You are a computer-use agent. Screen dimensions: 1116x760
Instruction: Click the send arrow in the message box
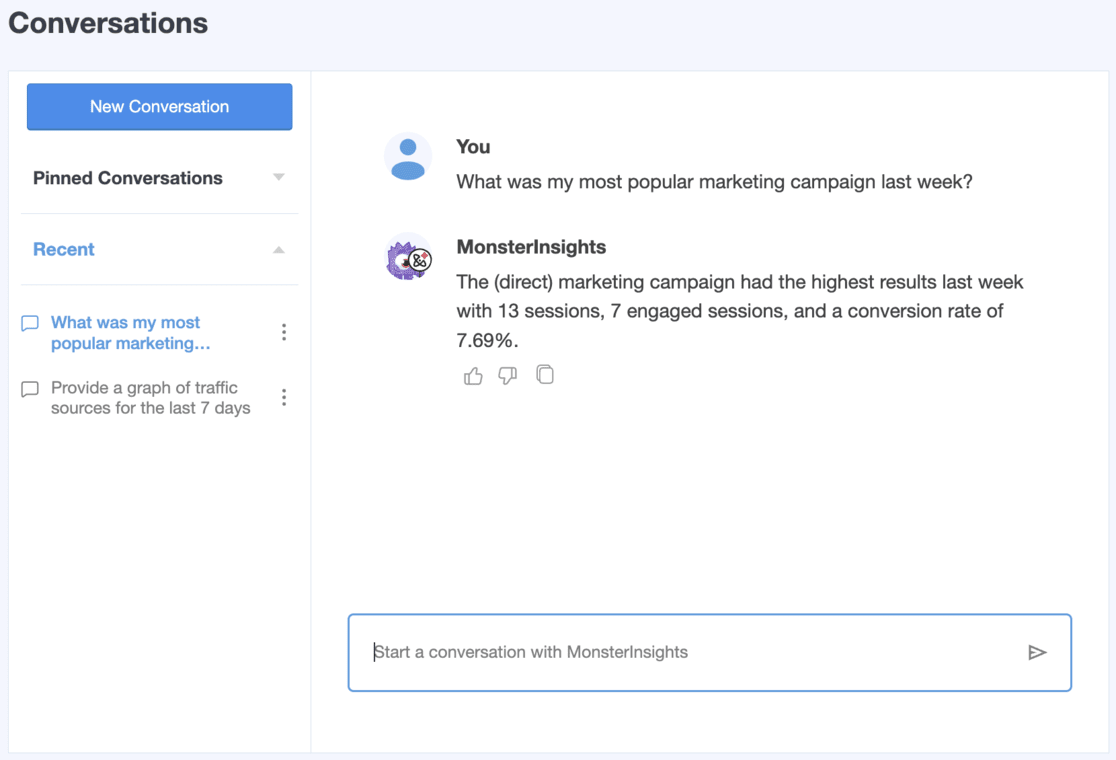[1037, 652]
